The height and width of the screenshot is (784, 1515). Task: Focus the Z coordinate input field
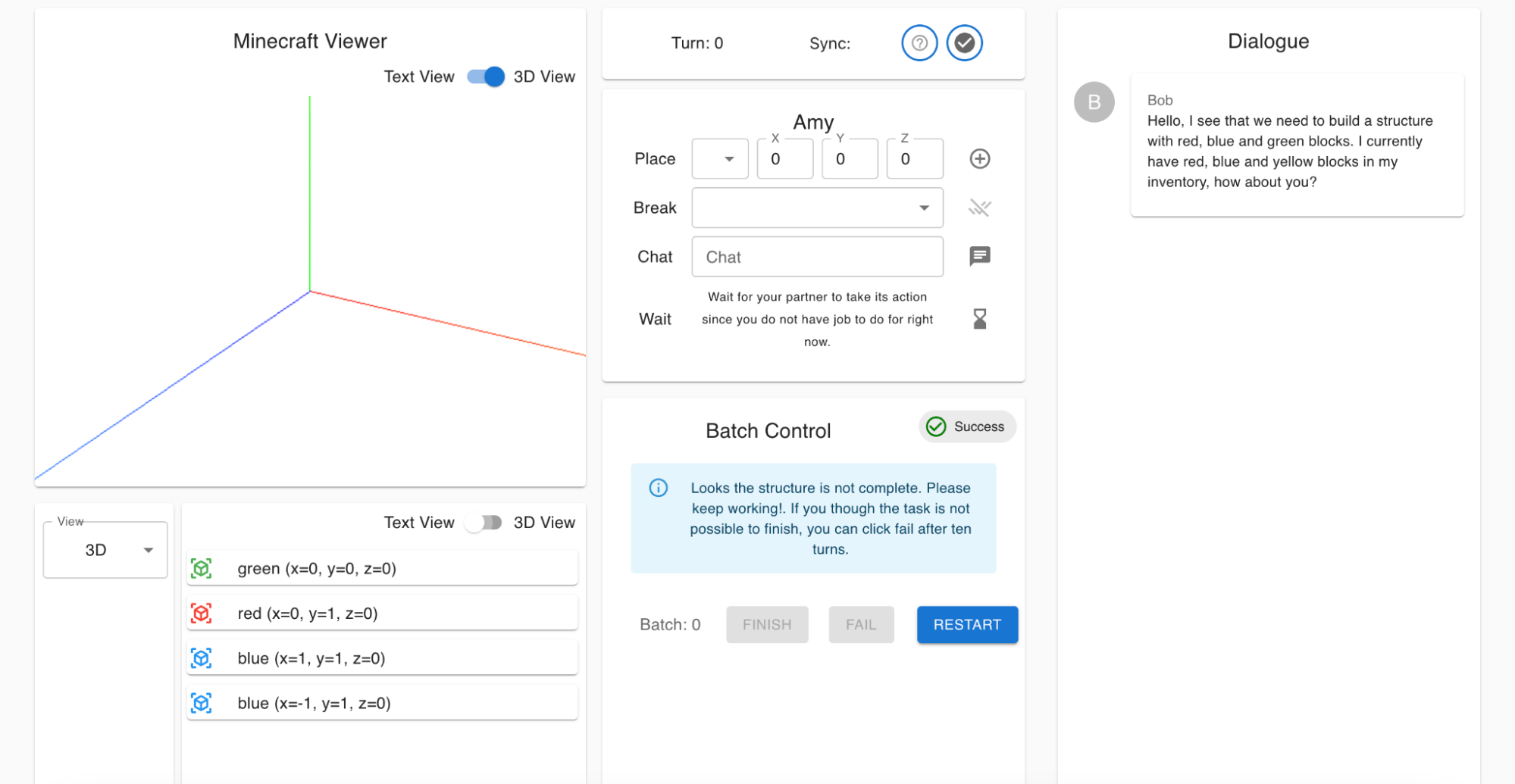click(x=916, y=159)
